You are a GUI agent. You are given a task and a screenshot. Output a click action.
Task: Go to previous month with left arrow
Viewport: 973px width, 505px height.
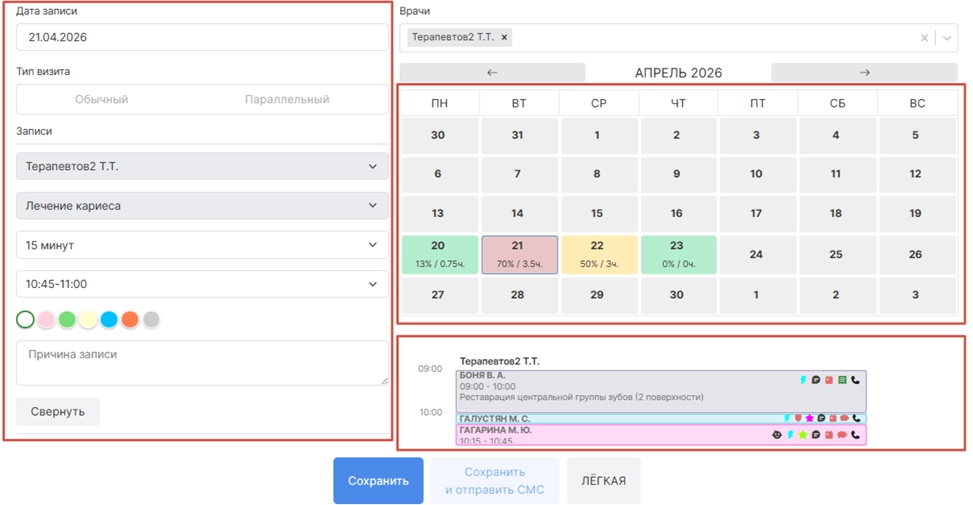(x=492, y=73)
